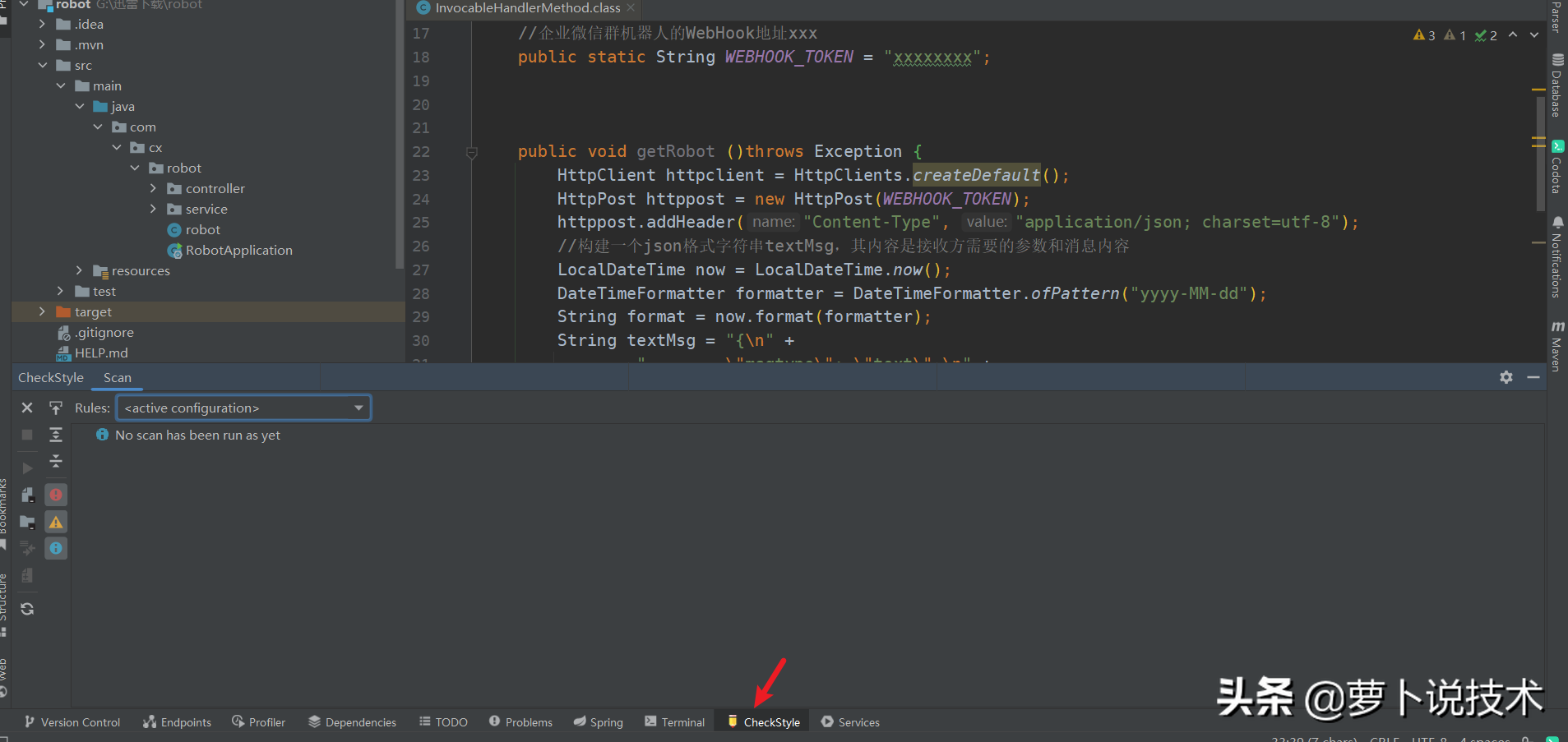Check the whole project with CheckStyle
Viewport: 1568px width, 742px height.
pos(27,522)
